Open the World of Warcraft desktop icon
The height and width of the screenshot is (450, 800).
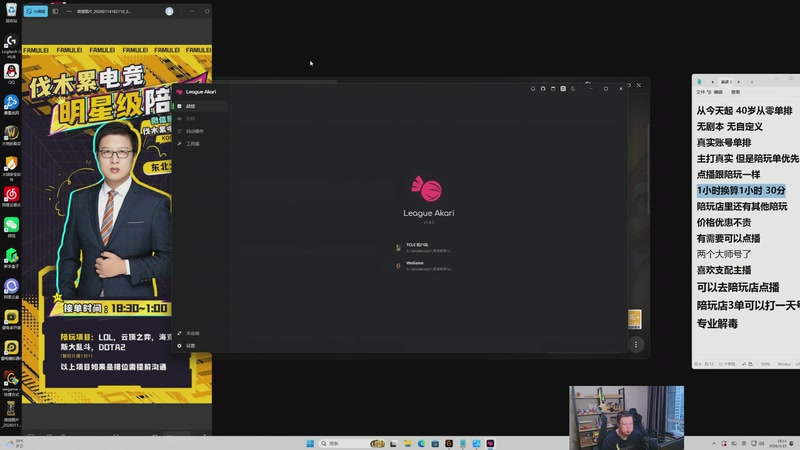coord(11,135)
